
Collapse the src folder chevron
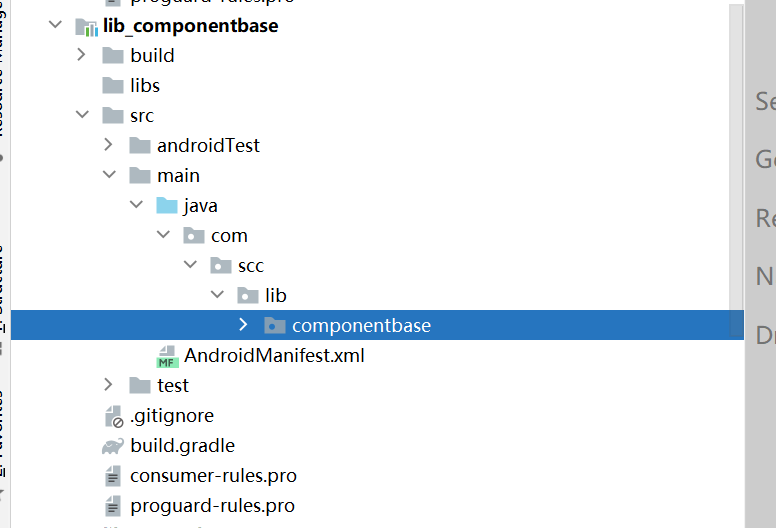(x=82, y=115)
